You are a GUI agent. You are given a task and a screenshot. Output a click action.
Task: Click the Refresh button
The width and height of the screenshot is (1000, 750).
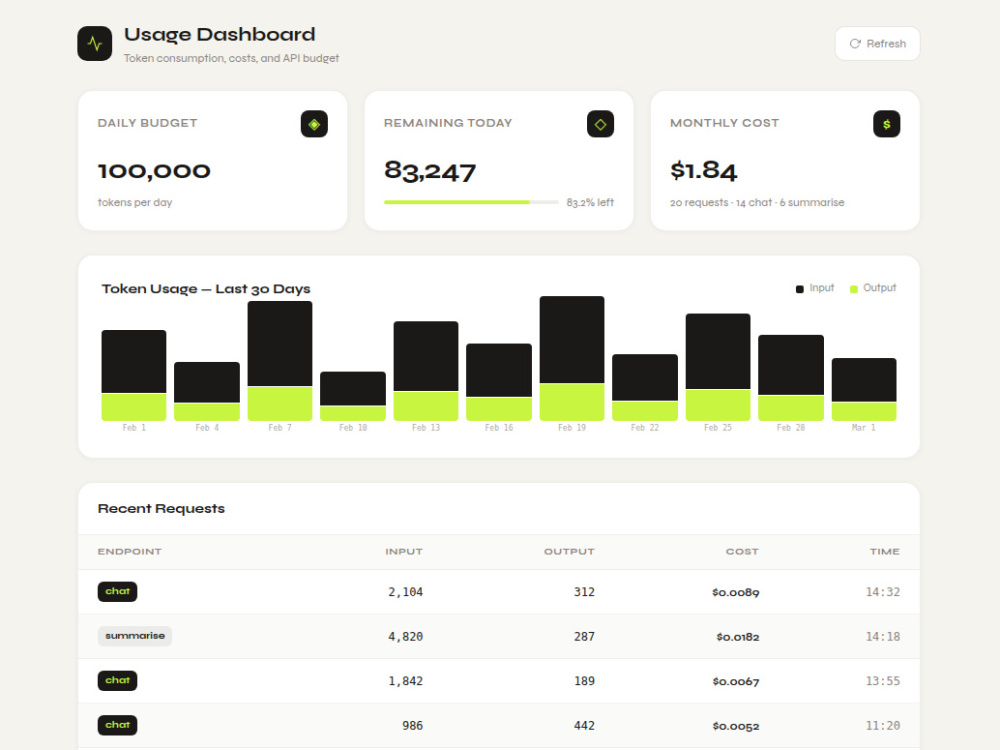pos(878,43)
